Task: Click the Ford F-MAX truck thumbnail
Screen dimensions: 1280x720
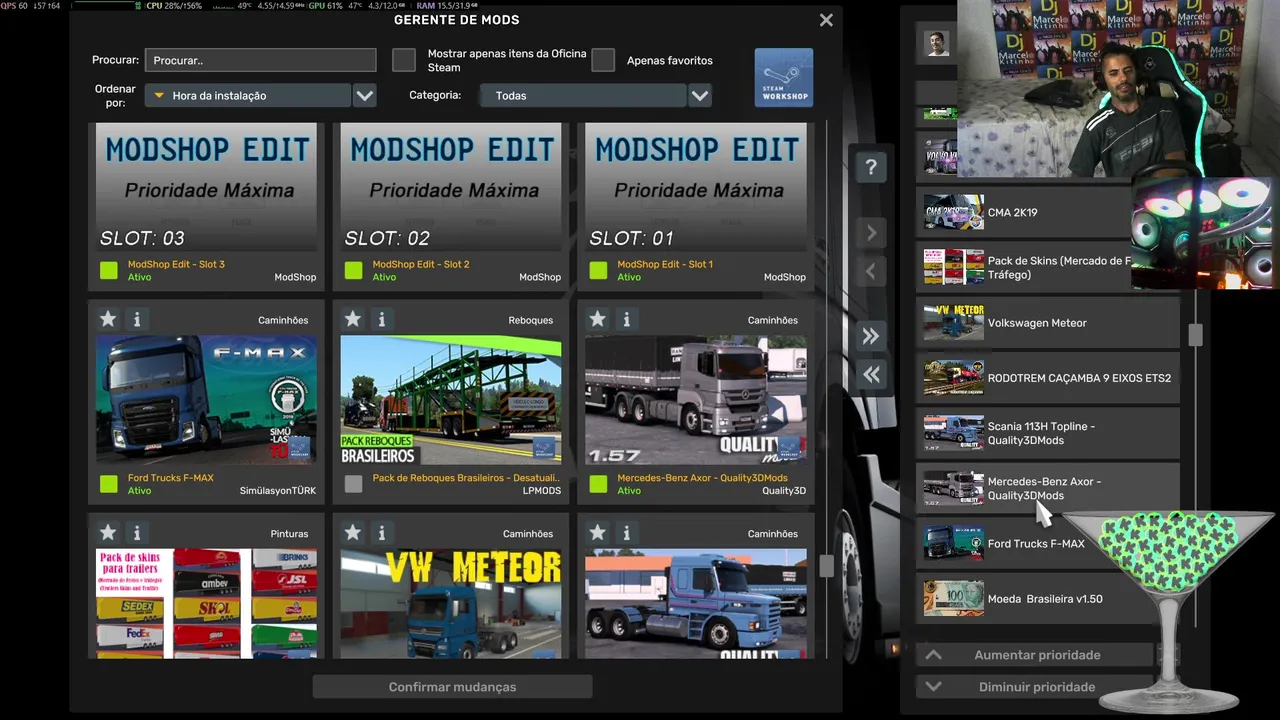Action: pos(206,400)
